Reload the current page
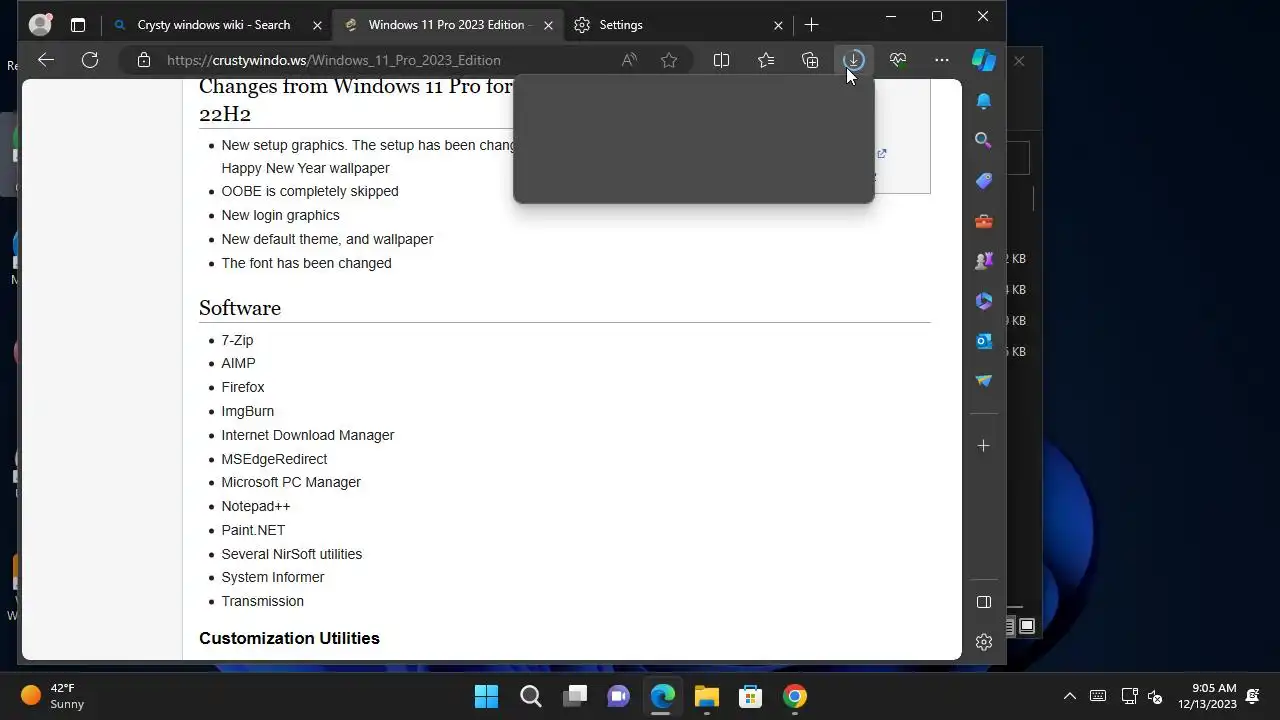1280x720 pixels. 90,60
